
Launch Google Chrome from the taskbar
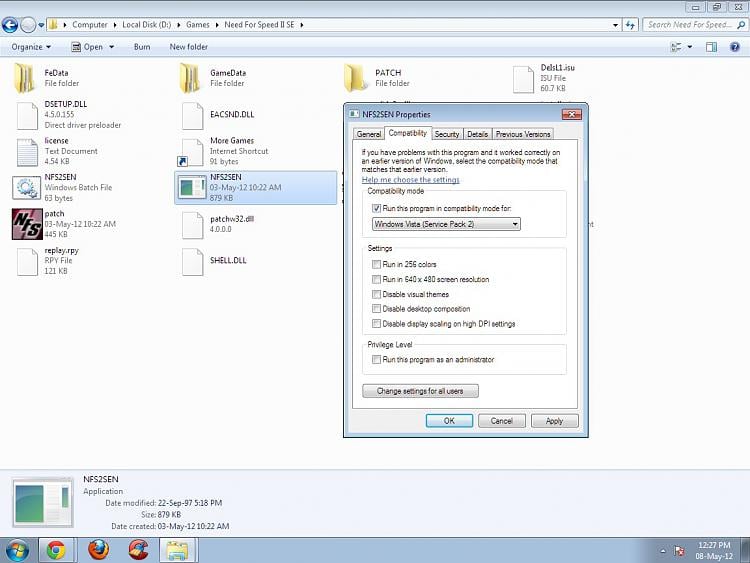[56, 550]
